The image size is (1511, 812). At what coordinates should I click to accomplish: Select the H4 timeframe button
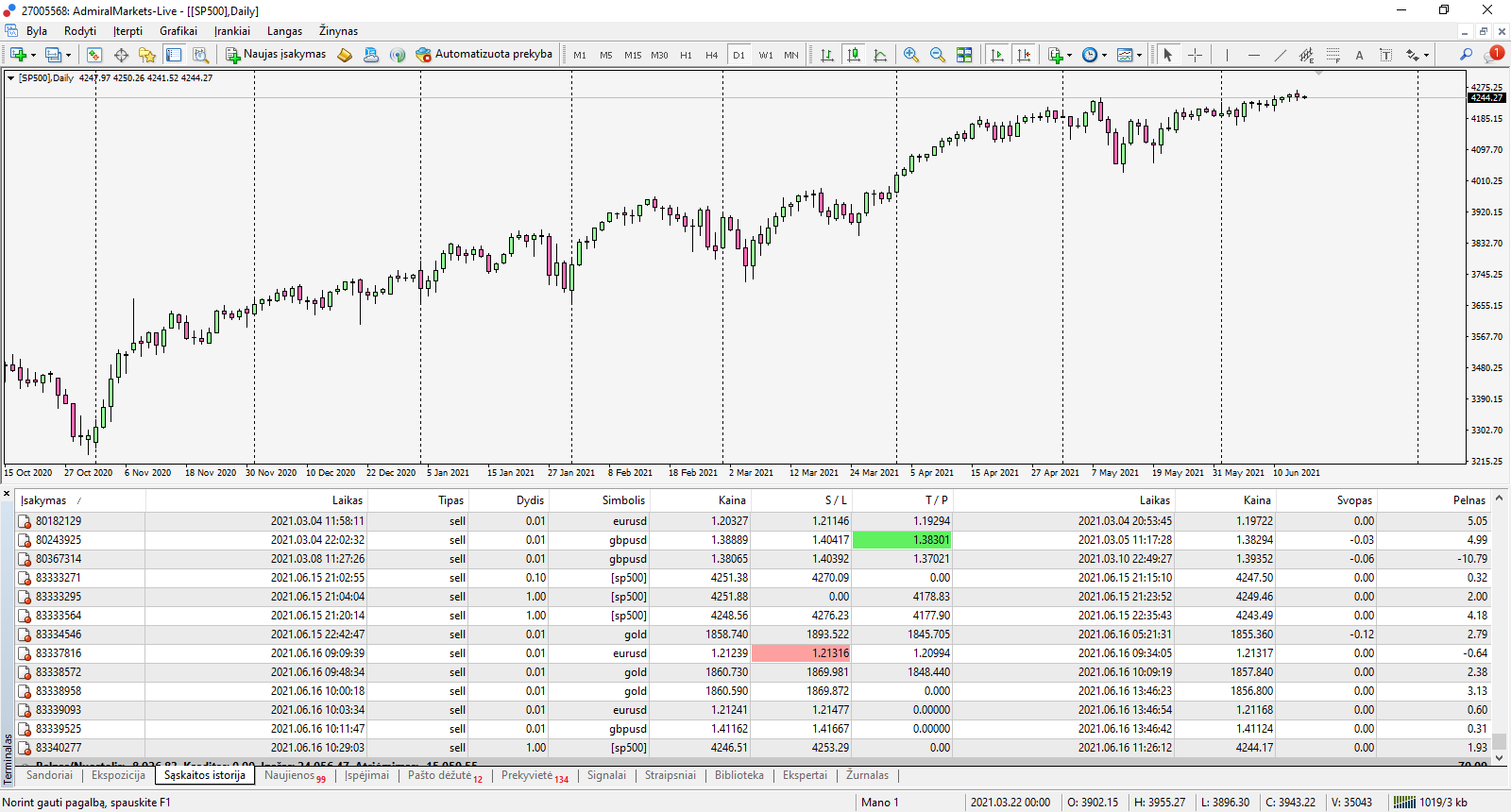point(712,55)
